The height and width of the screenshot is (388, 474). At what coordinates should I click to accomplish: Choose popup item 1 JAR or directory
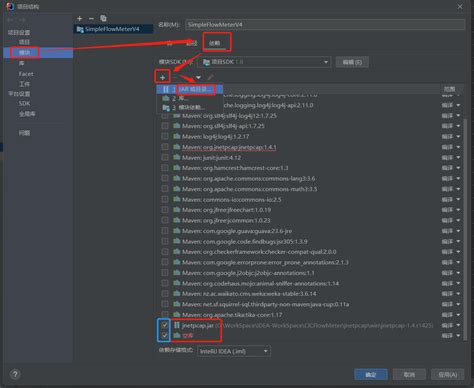click(x=190, y=89)
